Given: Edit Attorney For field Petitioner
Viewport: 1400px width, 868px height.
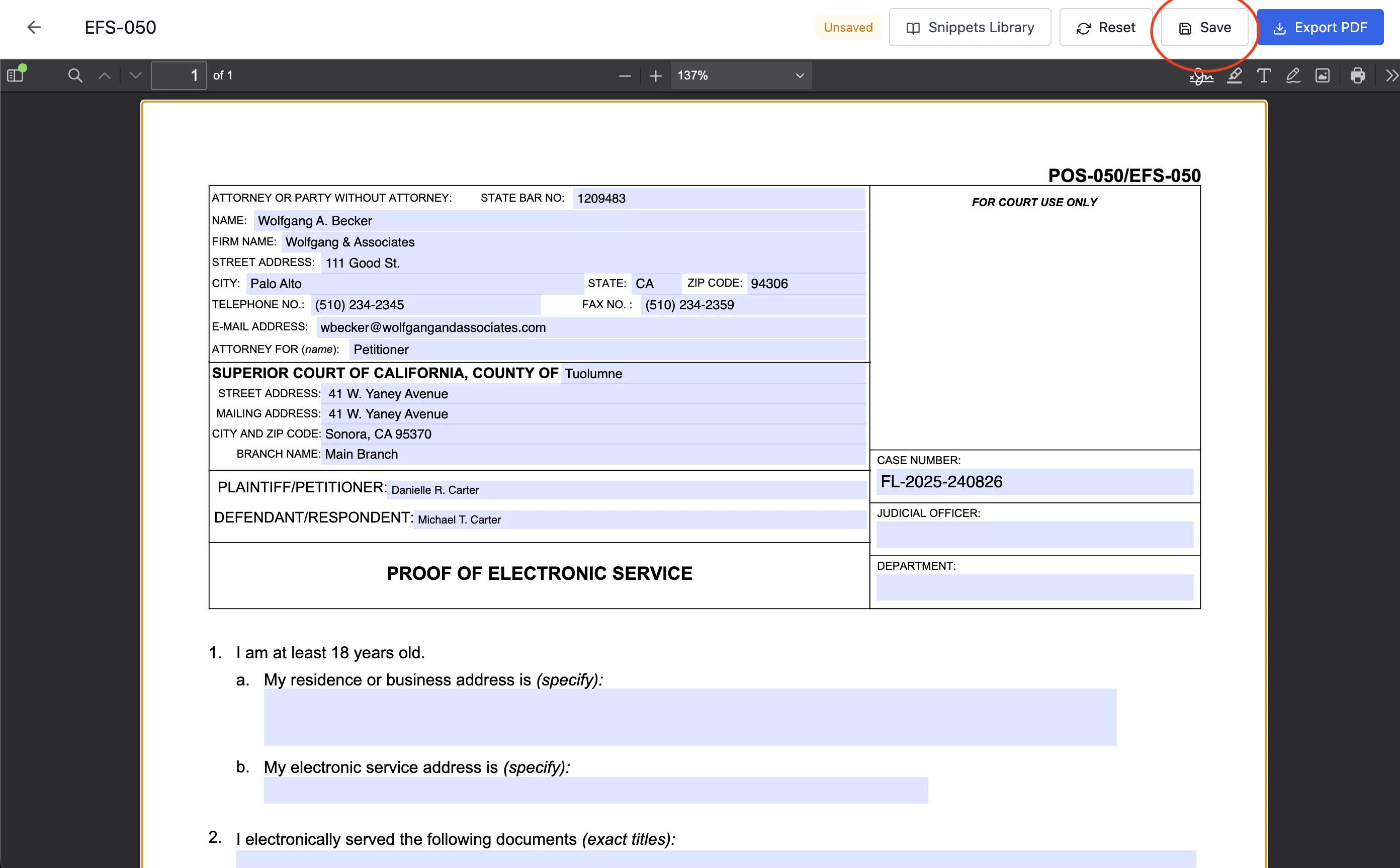Looking at the screenshot, I should 607,350.
